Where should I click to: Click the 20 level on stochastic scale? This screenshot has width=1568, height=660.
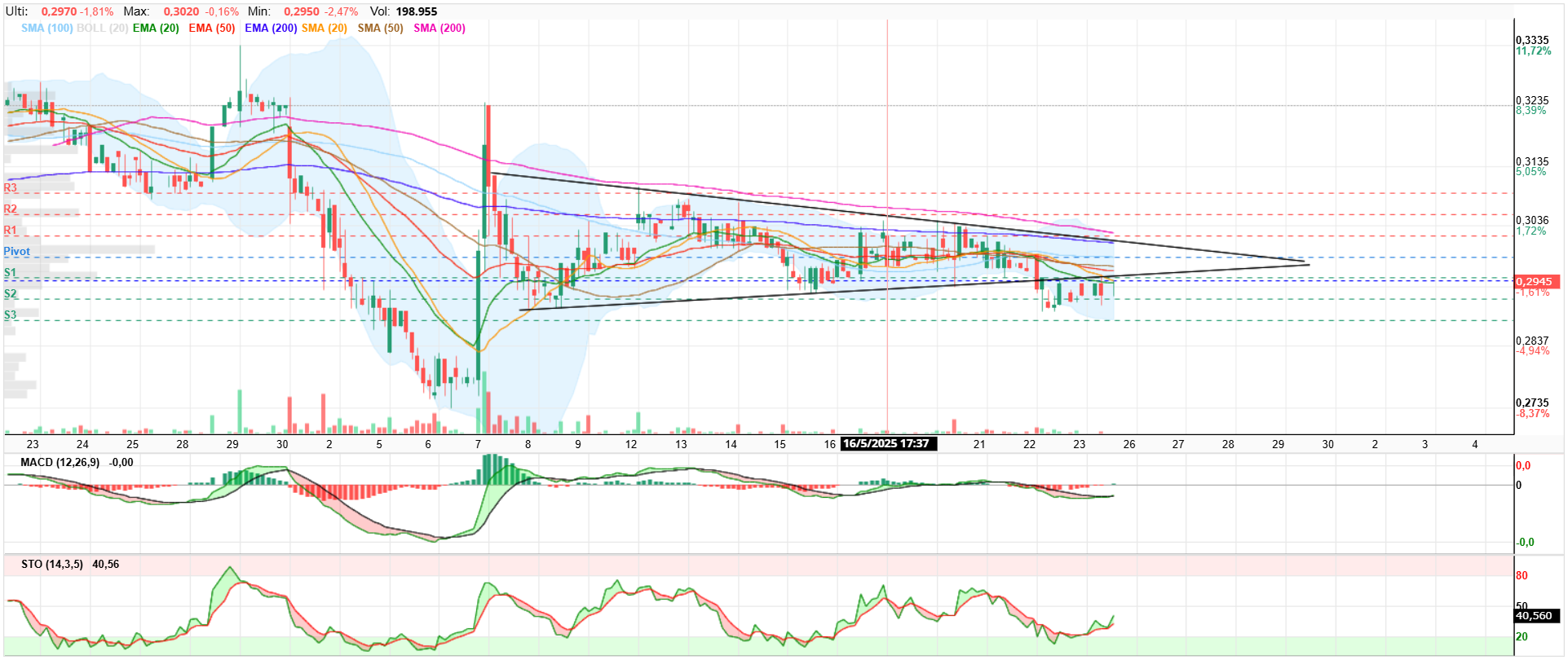pyautogui.click(x=1522, y=637)
